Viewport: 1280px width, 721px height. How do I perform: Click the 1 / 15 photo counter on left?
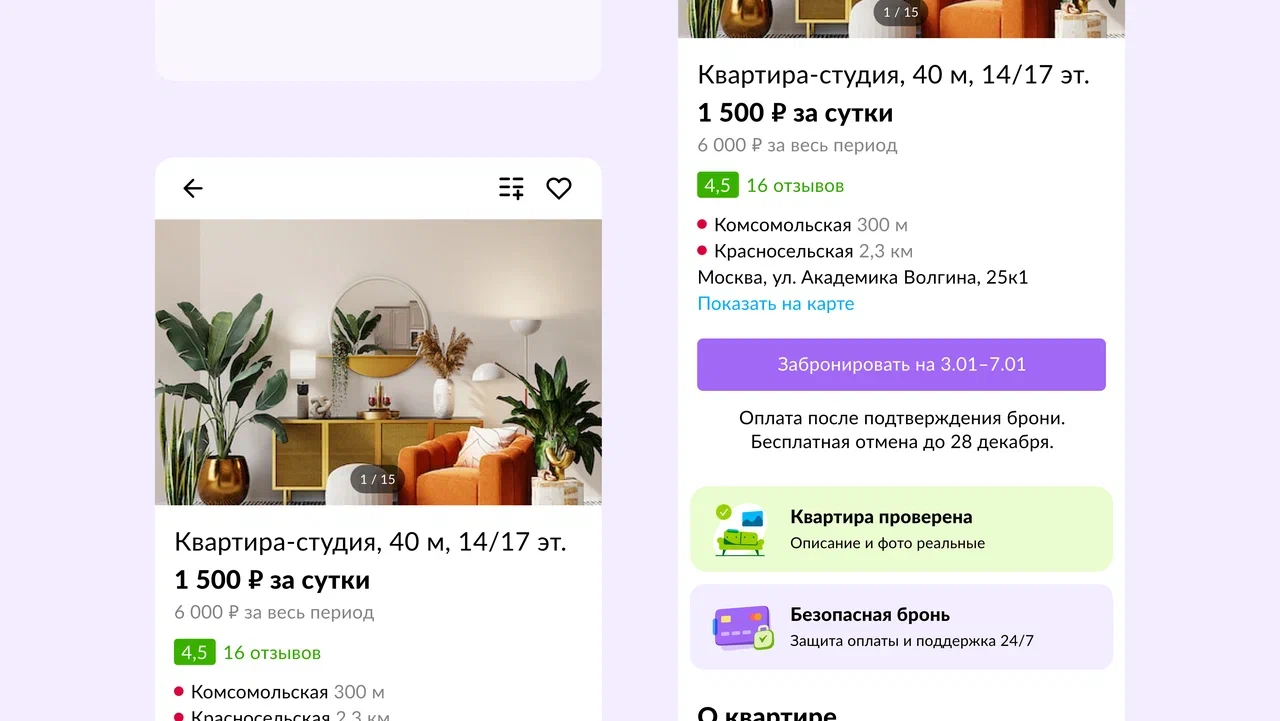tap(378, 479)
